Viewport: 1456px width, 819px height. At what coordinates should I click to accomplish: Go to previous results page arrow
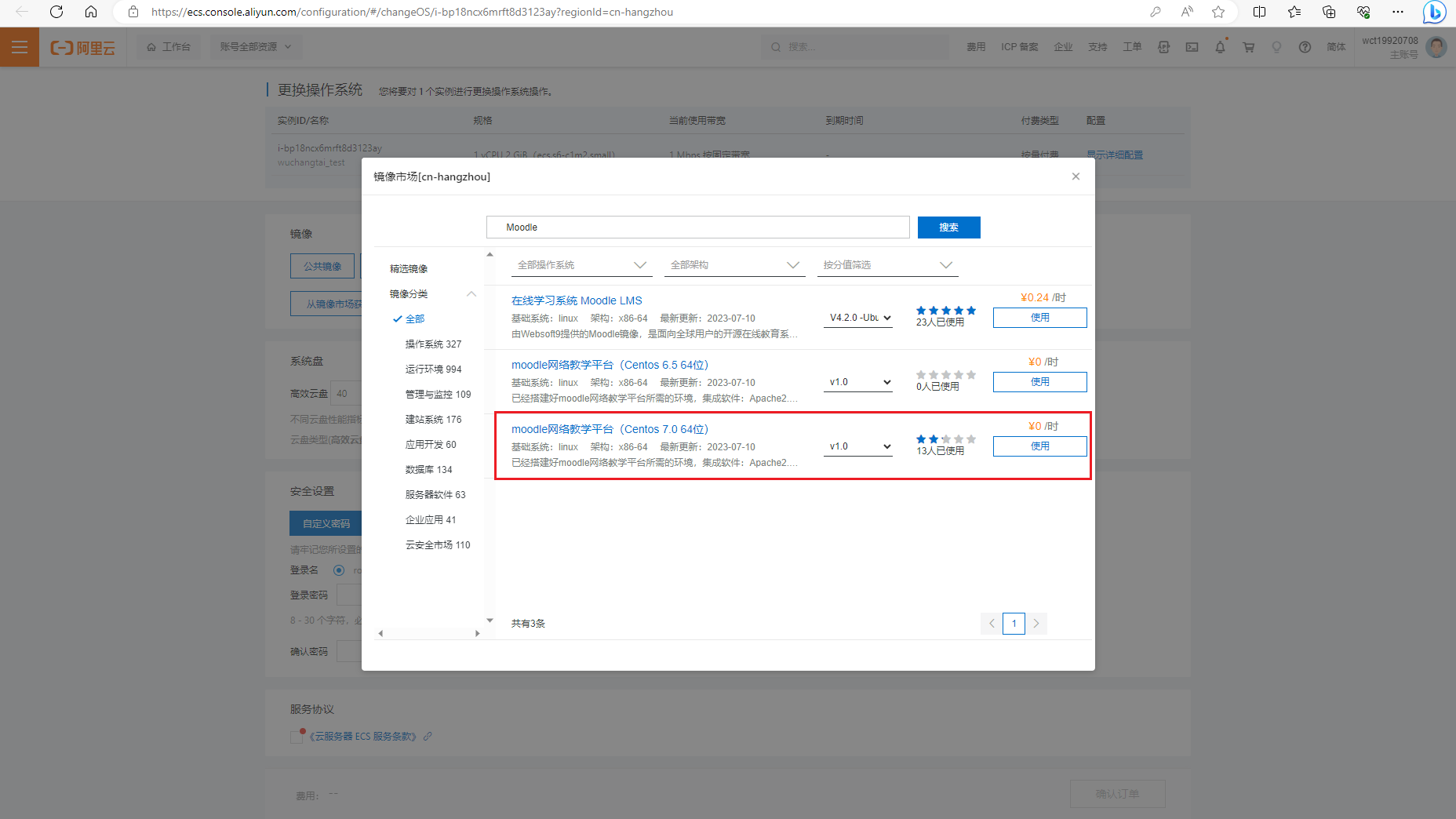pyautogui.click(x=992, y=624)
